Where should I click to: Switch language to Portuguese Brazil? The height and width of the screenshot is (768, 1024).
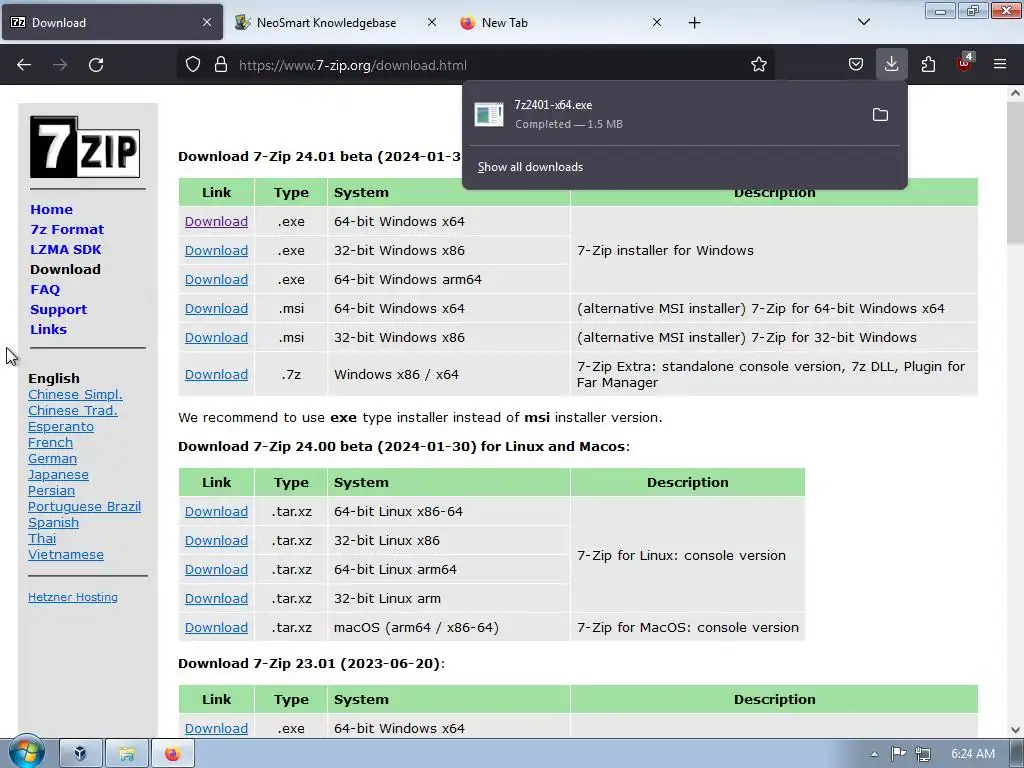pyautogui.click(x=84, y=507)
